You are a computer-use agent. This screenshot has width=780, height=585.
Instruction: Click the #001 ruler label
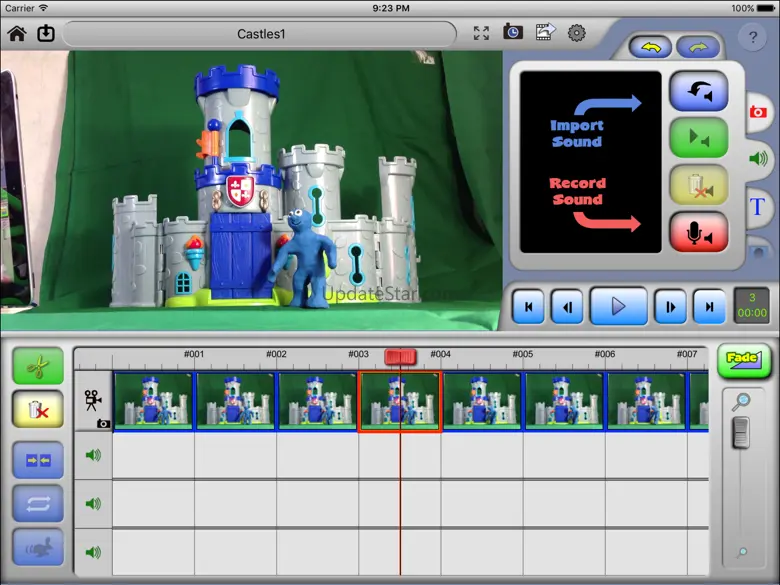(194, 354)
